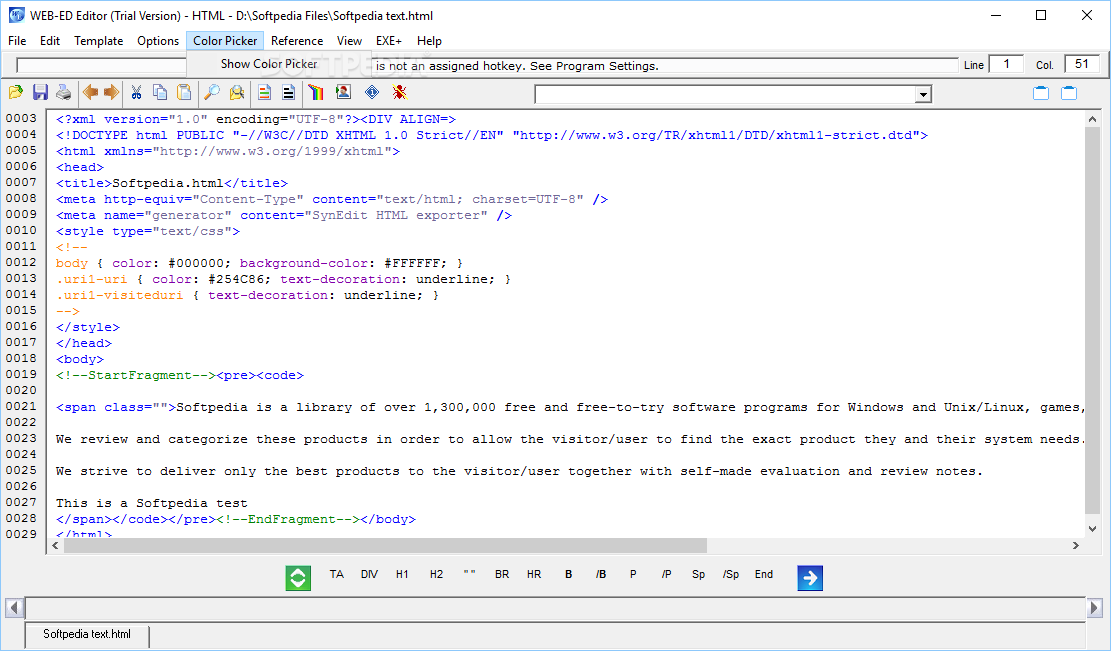Click the colored lines document icon
Viewport: 1111px width, 651px height.
(x=264, y=92)
